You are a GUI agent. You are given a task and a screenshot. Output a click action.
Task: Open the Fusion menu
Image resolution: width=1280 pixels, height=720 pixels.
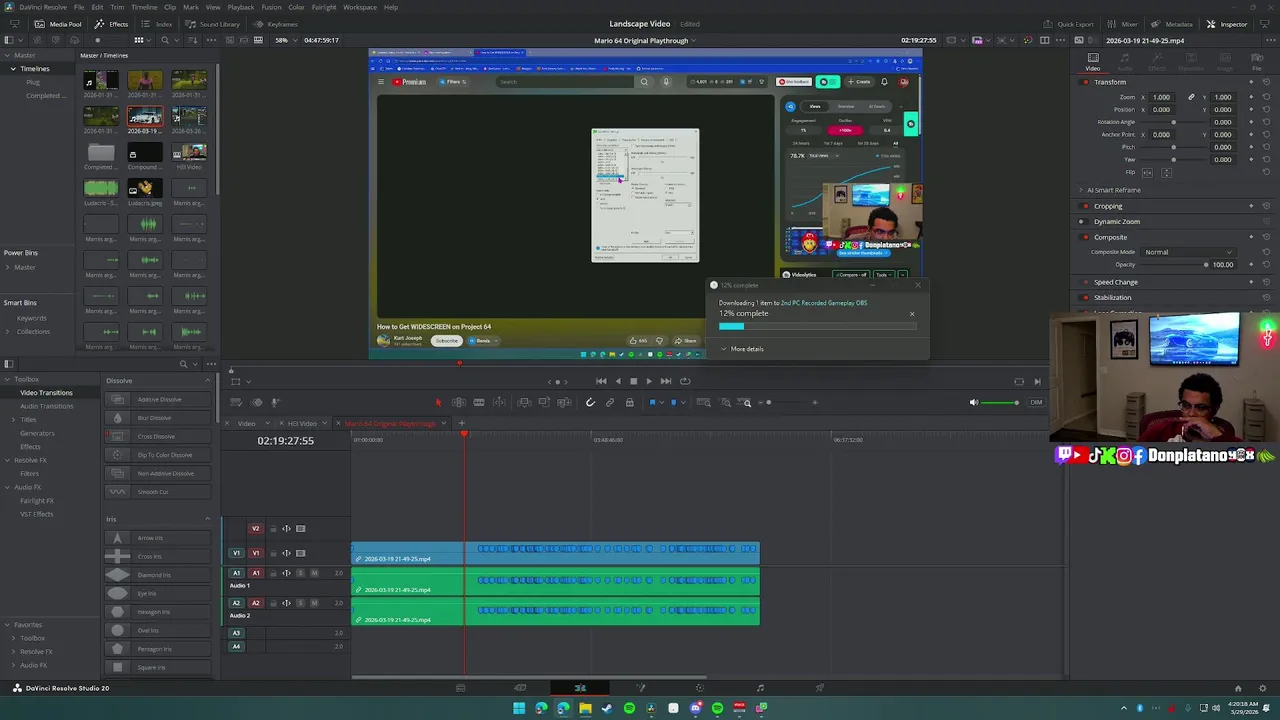tap(271, 7)
